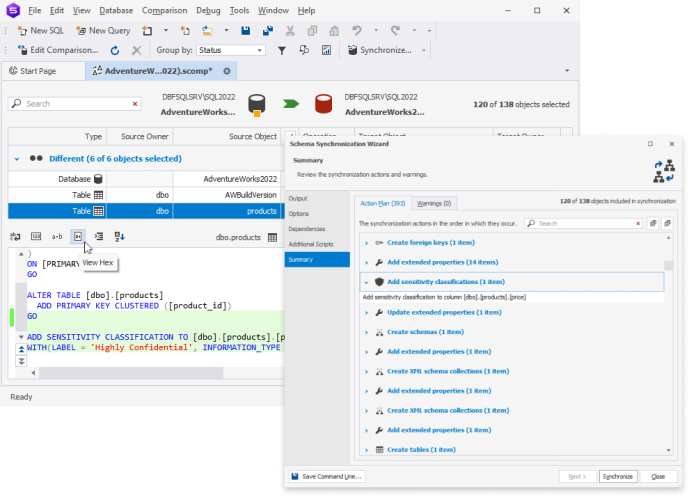
Task: Click the refresh comparison icon
Action: pos(115,51)
